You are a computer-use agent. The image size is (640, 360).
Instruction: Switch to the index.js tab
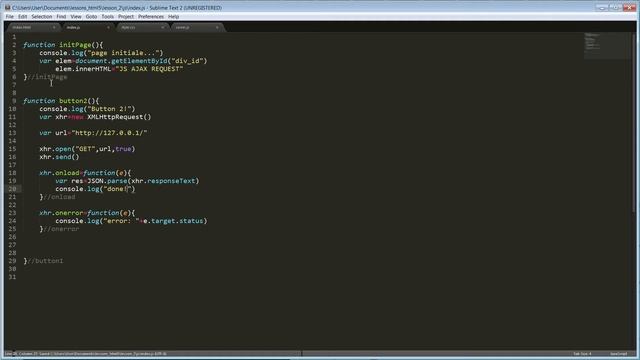click(x=87, y=27)
